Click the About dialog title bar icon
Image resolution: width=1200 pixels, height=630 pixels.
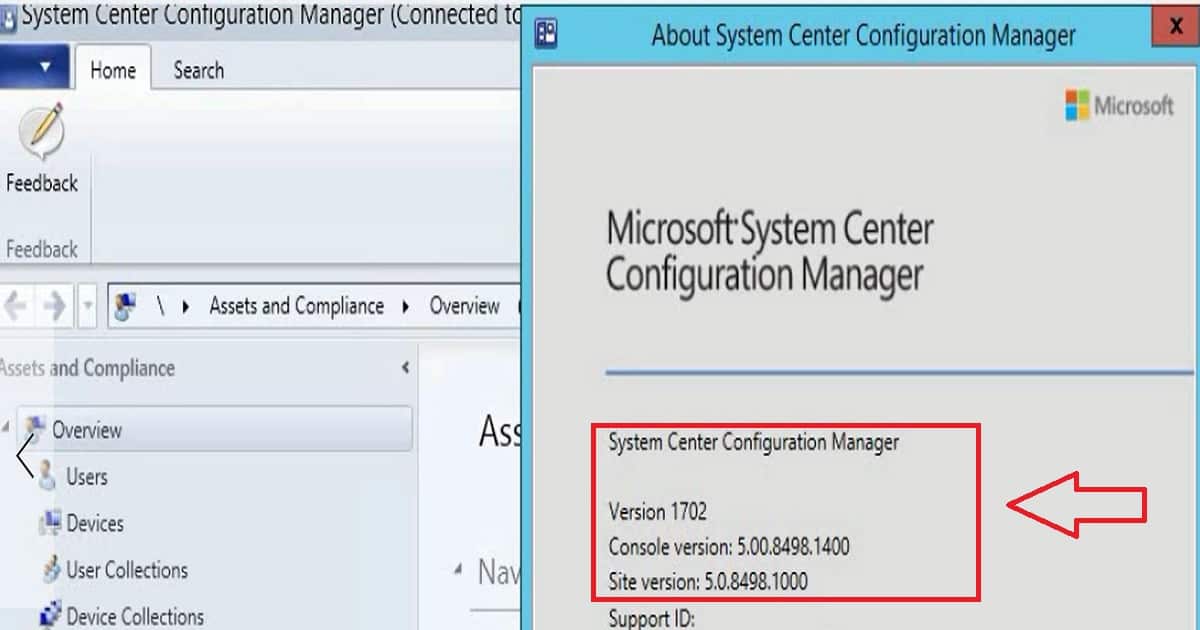(546, 34)
